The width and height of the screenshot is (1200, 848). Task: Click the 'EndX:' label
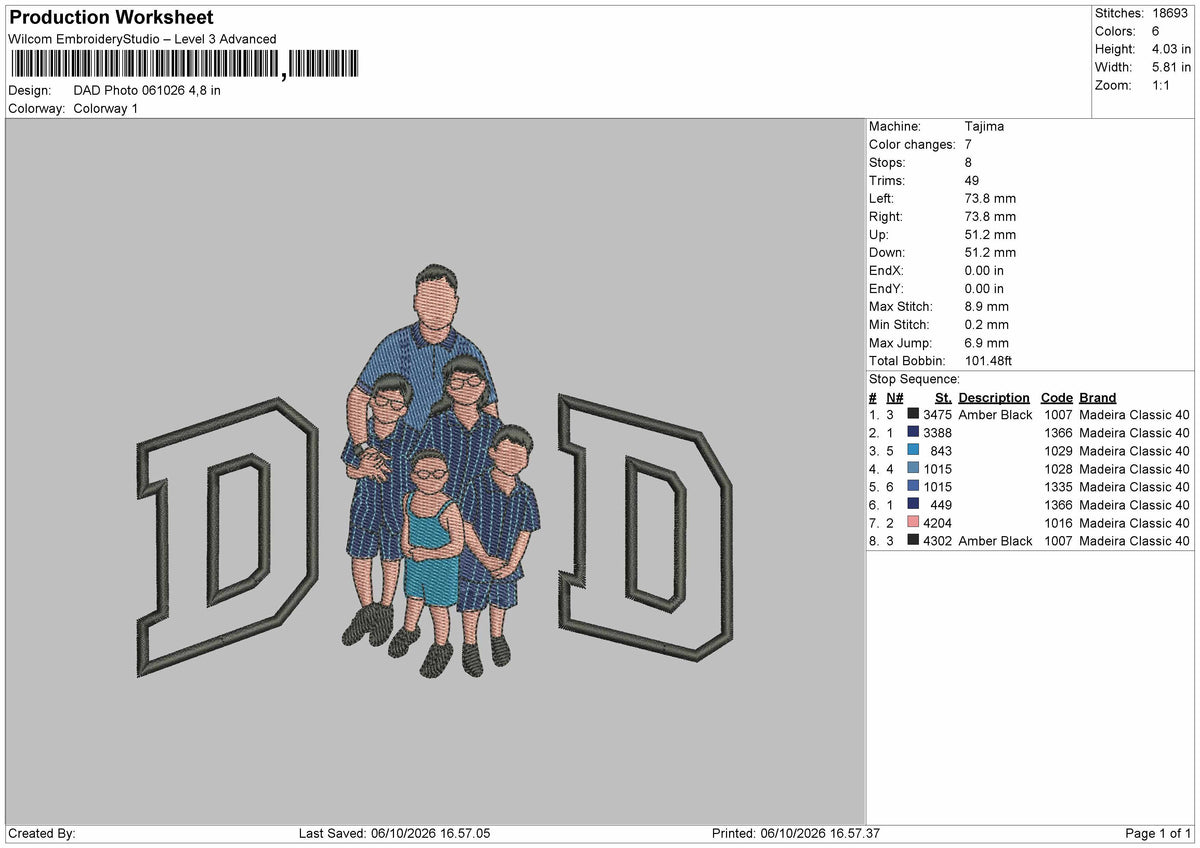[x=887, y=270]
